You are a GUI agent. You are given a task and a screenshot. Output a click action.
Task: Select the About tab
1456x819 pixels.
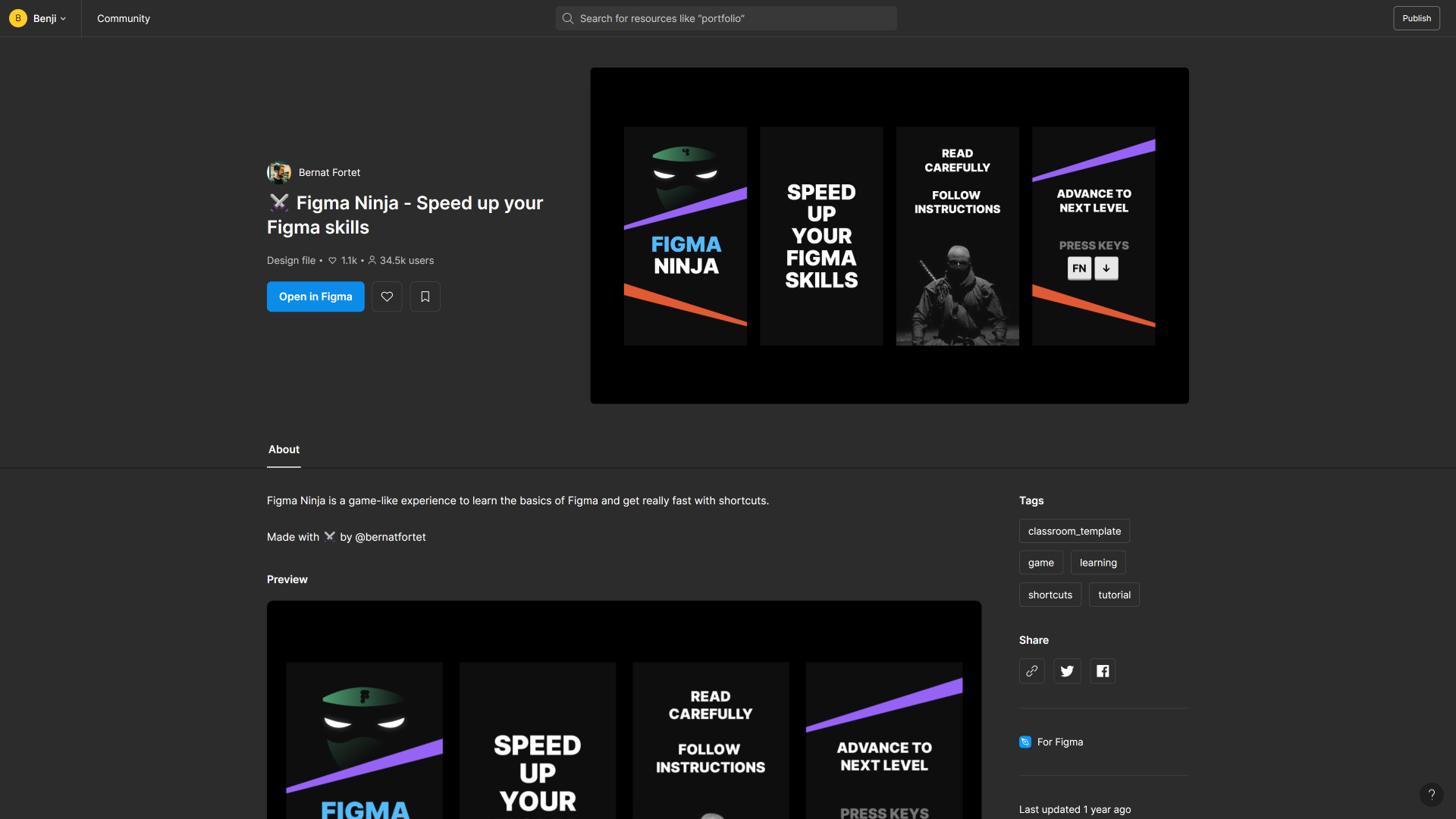point(284,449)
